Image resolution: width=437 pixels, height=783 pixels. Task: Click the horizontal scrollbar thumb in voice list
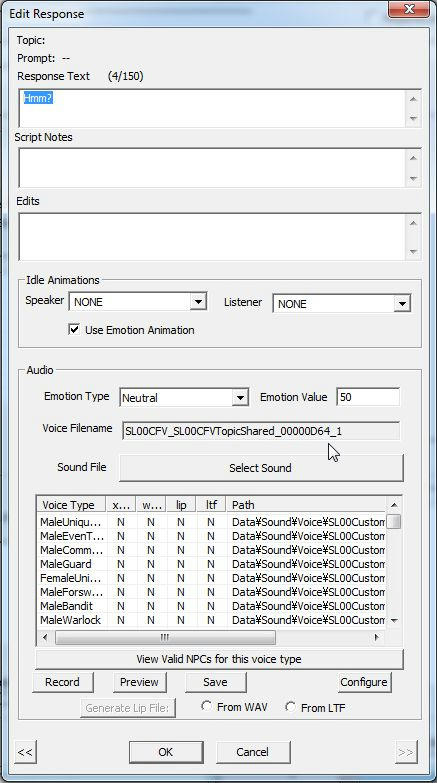point(165,637)
